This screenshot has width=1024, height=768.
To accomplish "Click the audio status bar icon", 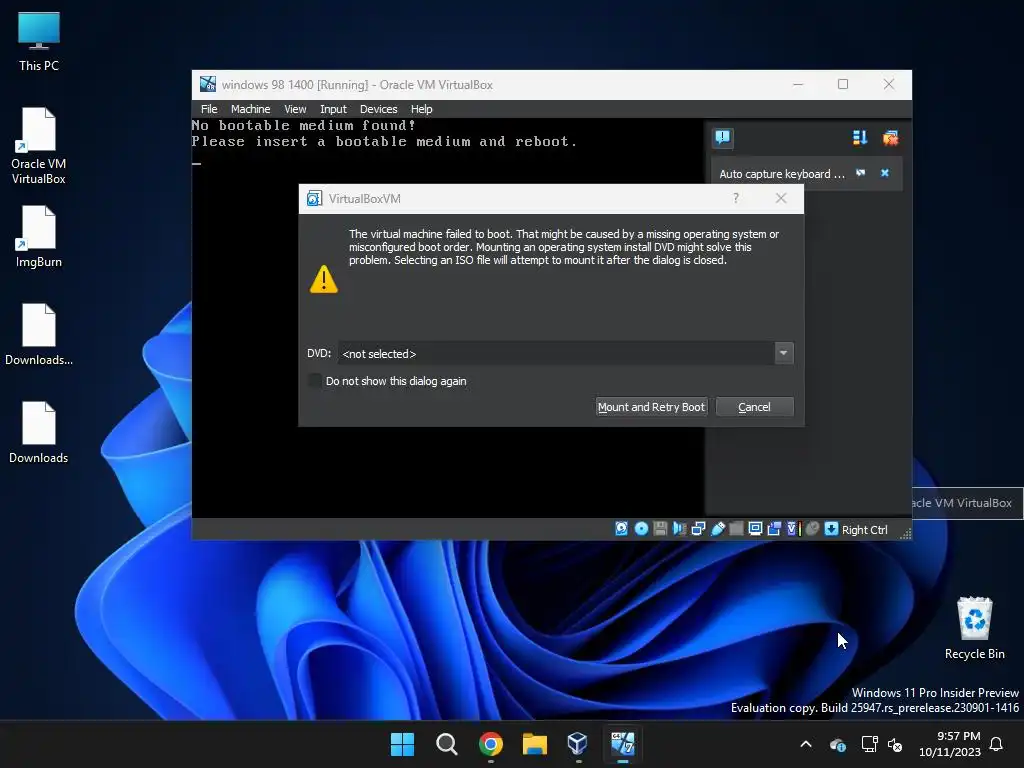I will [x=679, y=529].
